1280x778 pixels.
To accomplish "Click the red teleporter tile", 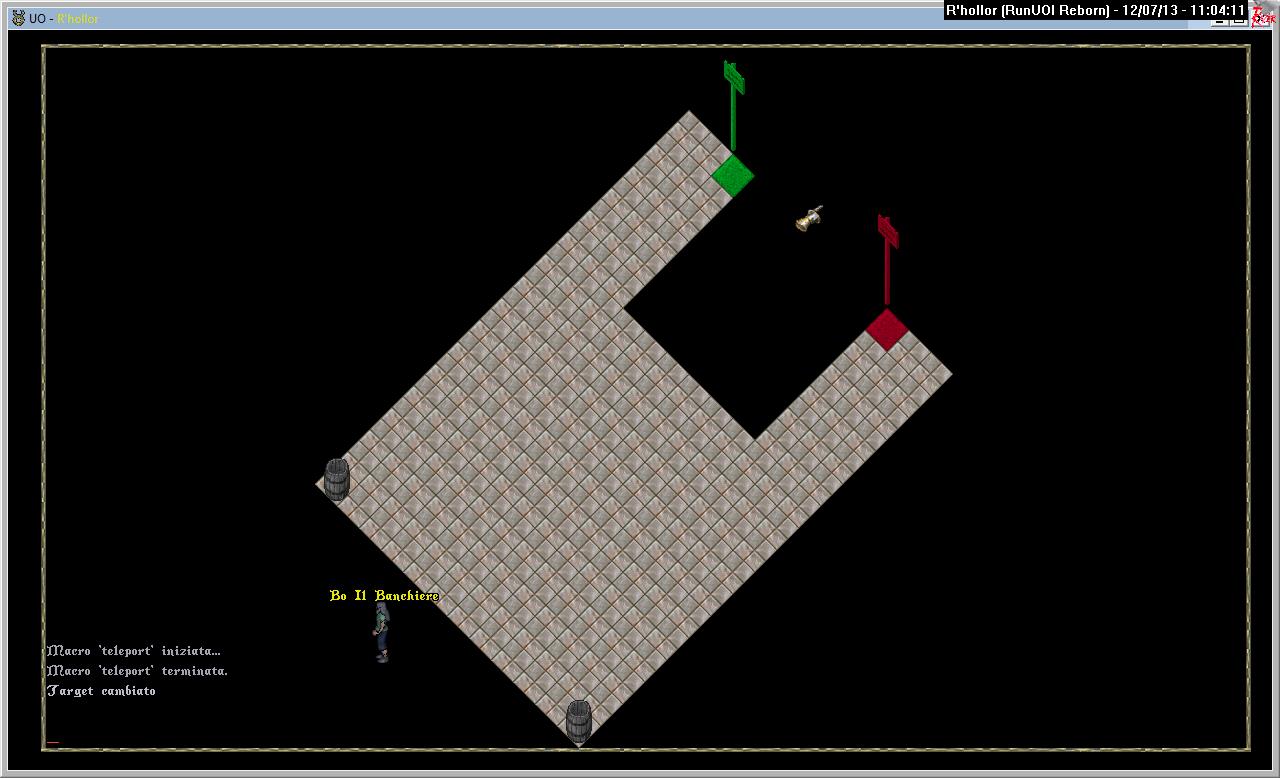I will pos(887,329).
